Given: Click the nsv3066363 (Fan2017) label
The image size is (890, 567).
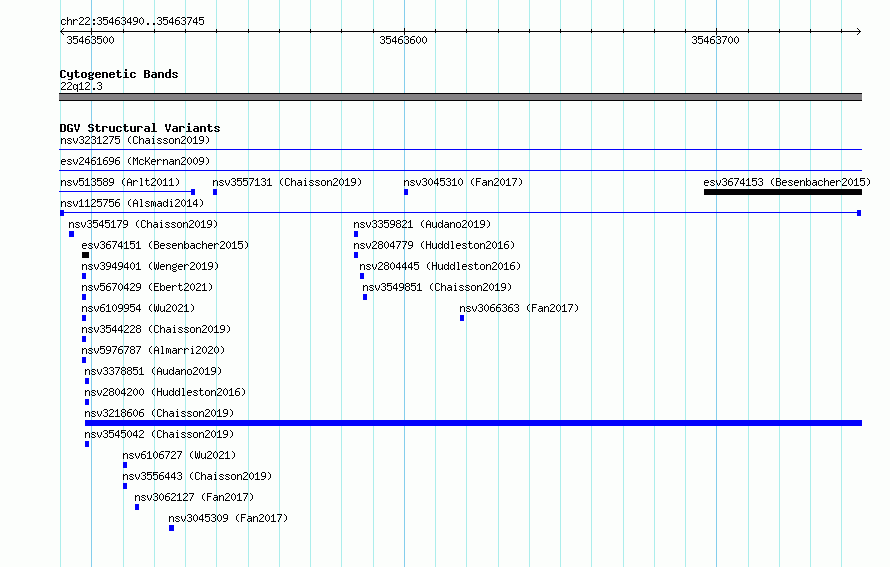Looking at the screenshot, I should click(519, 308).
